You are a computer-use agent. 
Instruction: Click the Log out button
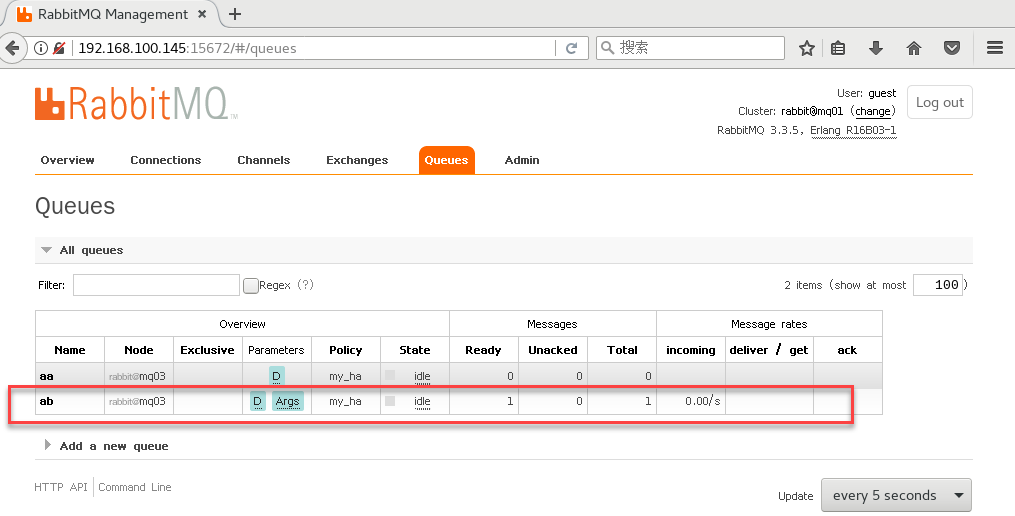tap(939, 102)
